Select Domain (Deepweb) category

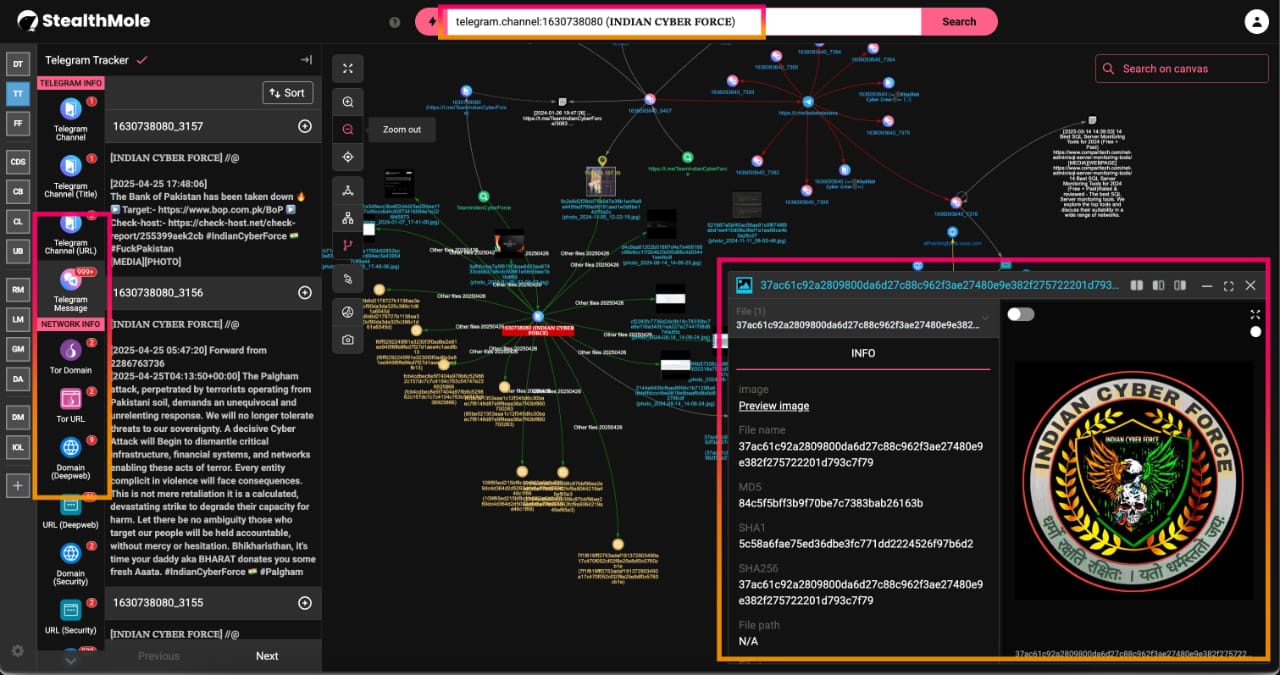pyautogui.click(x=71, y=457)
